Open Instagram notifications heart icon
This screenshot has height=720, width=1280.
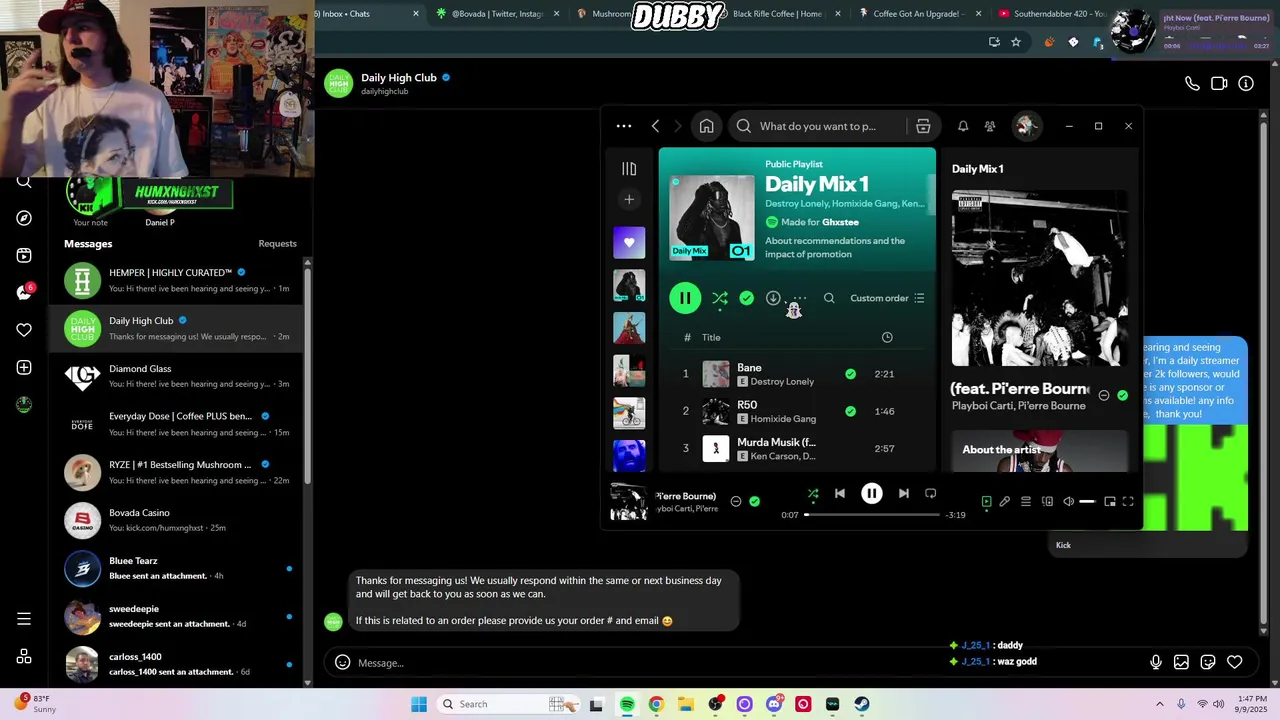pyautogui.click(x=24, y=330)
